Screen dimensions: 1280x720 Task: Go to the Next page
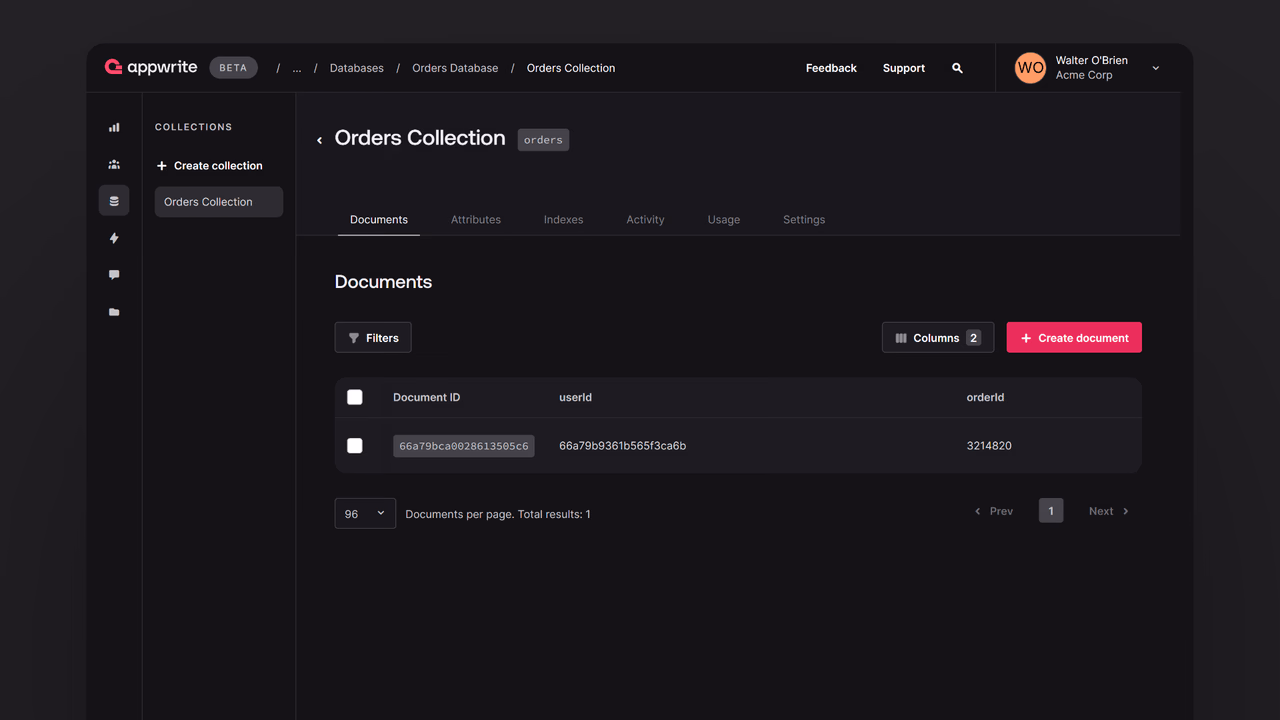[1109, 511]
